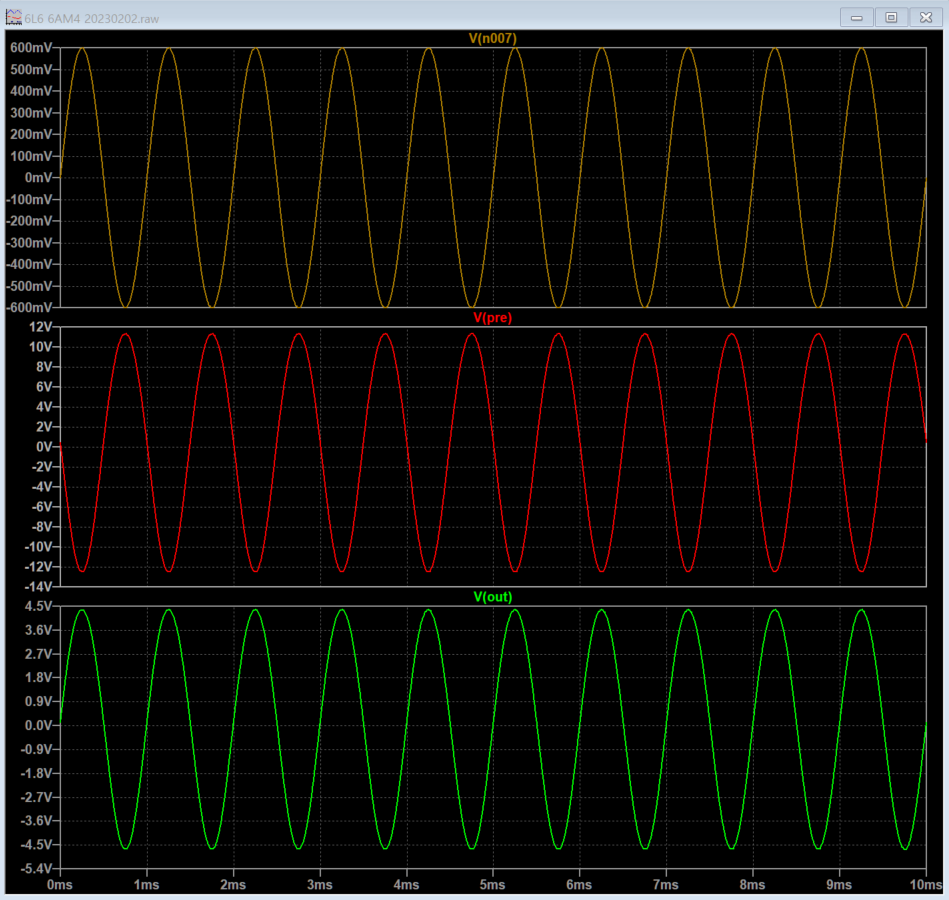Click the -10V axis label in V(pre) pane

38,547
